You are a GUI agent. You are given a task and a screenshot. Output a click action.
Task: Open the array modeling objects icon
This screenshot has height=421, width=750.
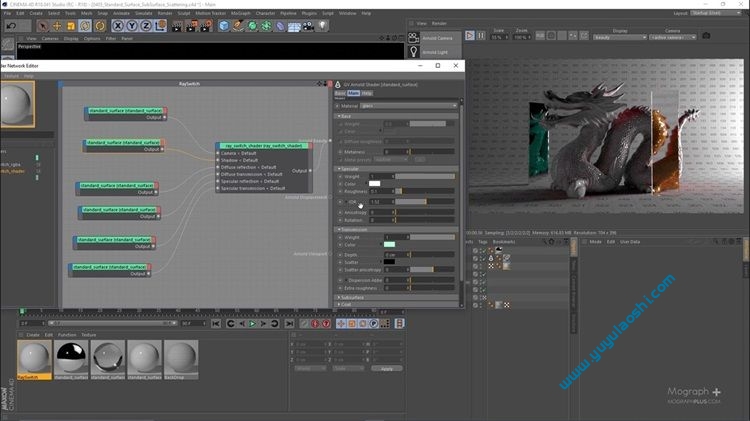[266, 26]
